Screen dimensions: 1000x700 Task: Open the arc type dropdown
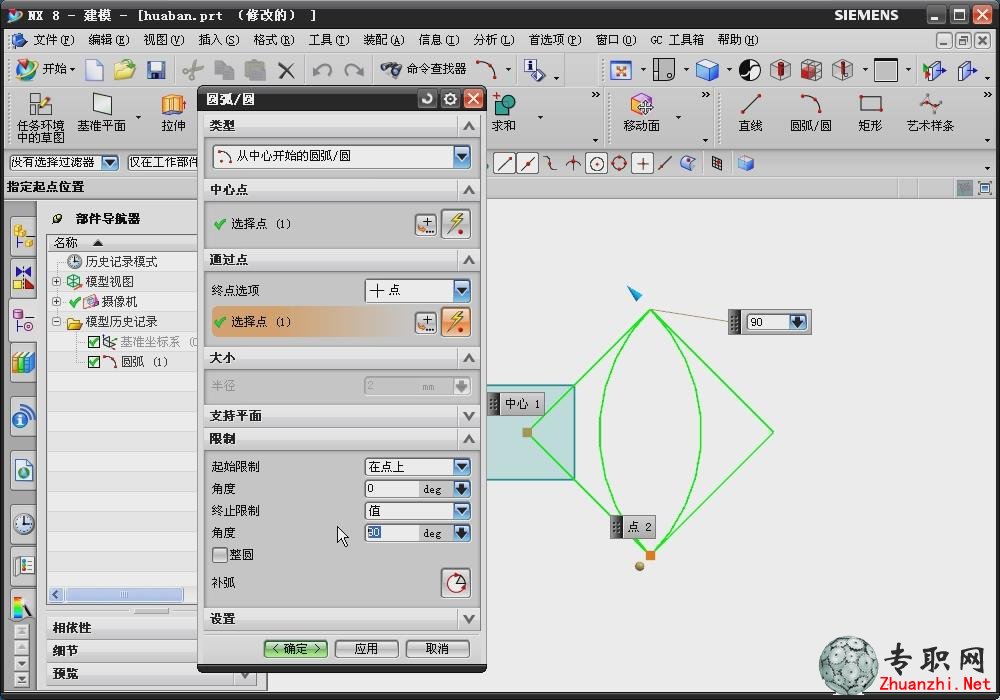point(462,156)
